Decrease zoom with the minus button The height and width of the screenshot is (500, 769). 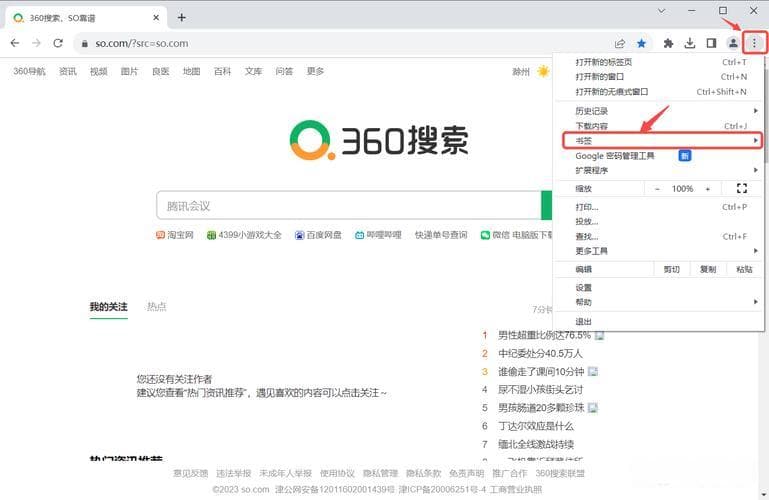657,189
